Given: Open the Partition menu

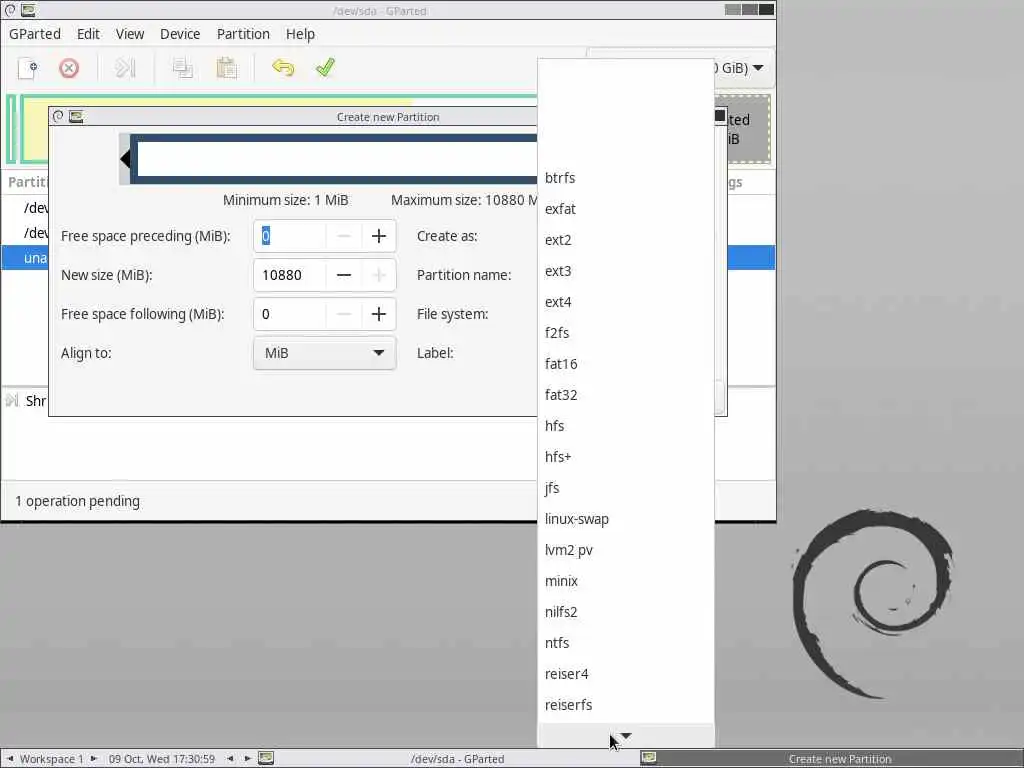Looking at the screenshot, I should pos(243,34).
